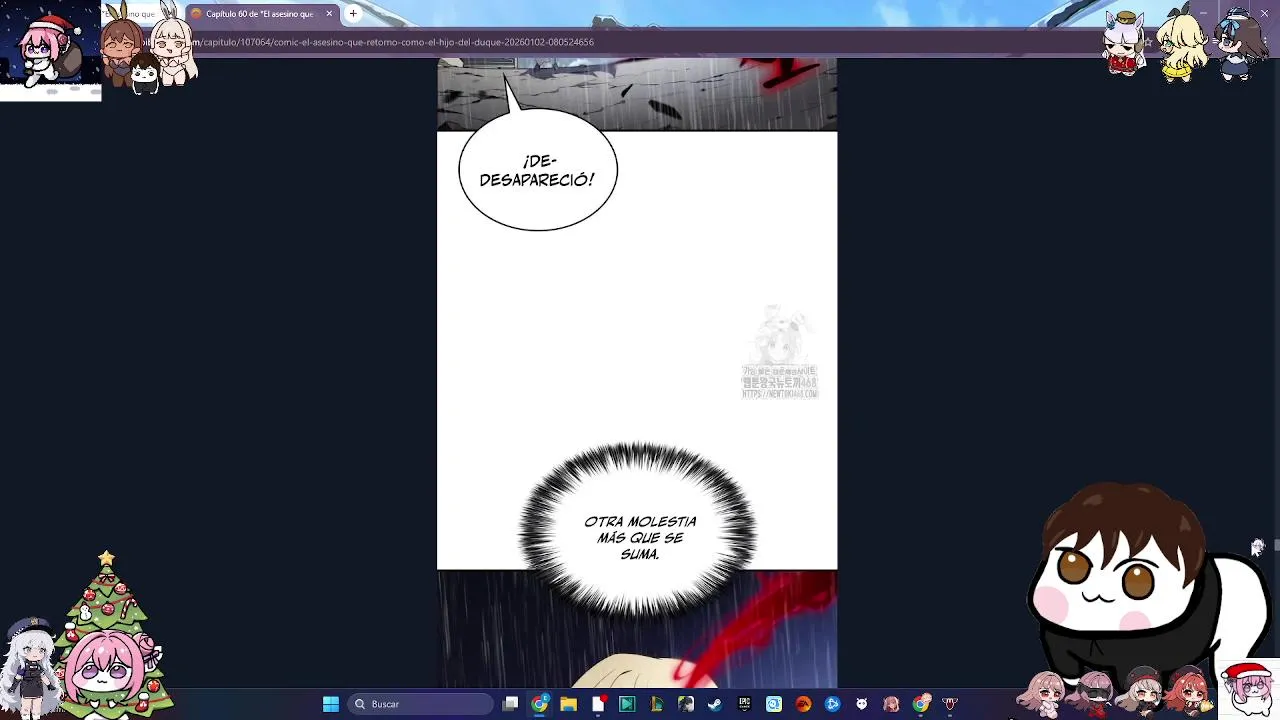
Task: Close the 'Capítulo 60' browser tab
Action: 329,14
